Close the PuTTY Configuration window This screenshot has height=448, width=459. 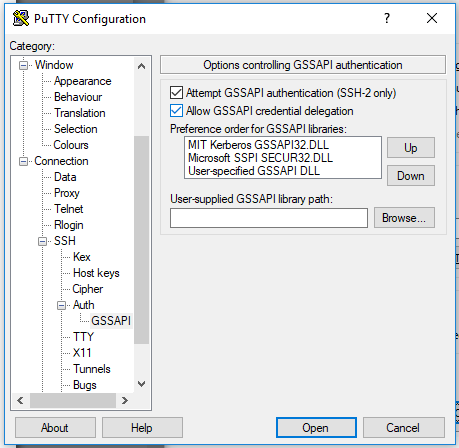click(x=432, y=18)
